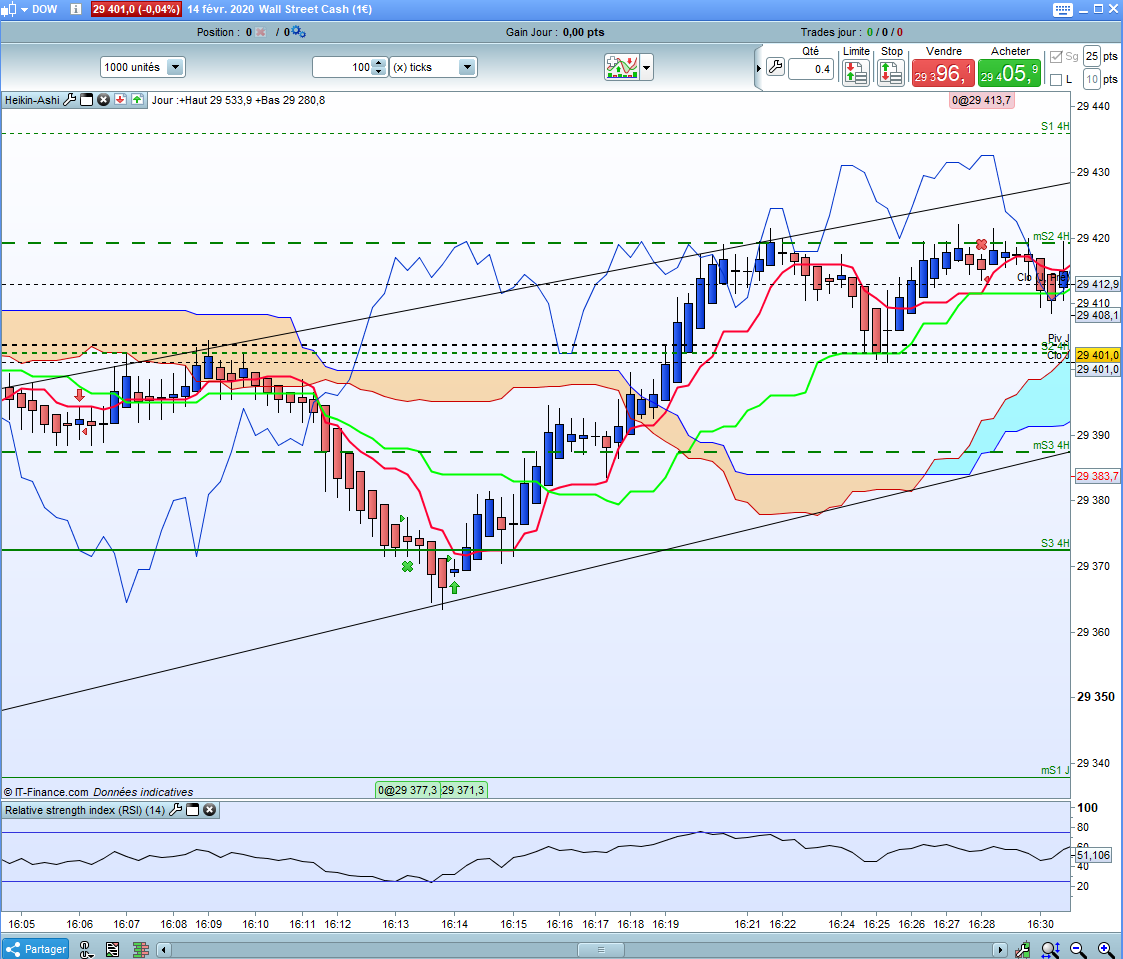Click the yellow 29 401,0 price label
This screenshot has width=1123, height=959.
click(x=1097, y=355)
